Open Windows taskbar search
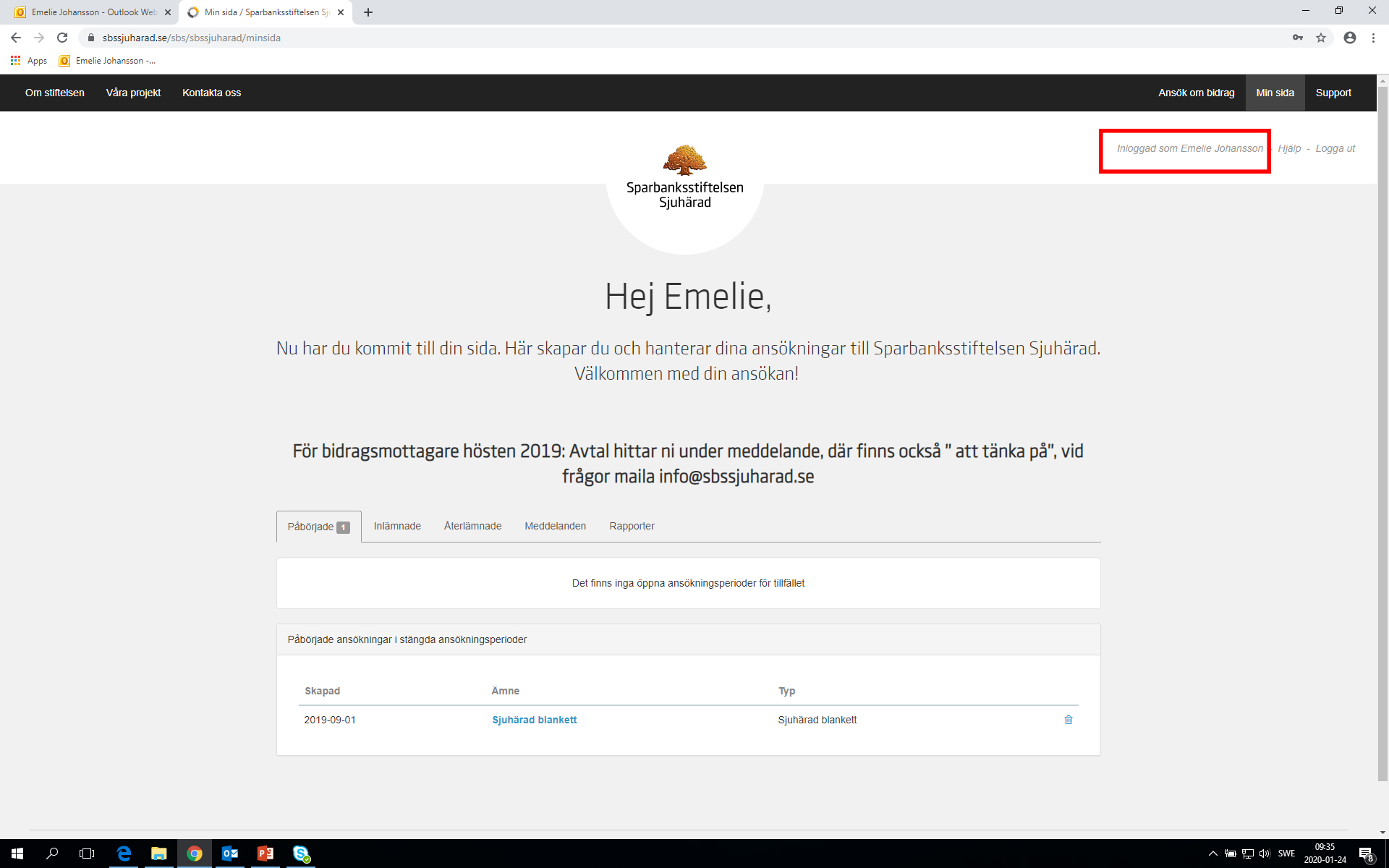Image resolution: width=1389 pixels, height=868 pixels. tap(52, 854)
